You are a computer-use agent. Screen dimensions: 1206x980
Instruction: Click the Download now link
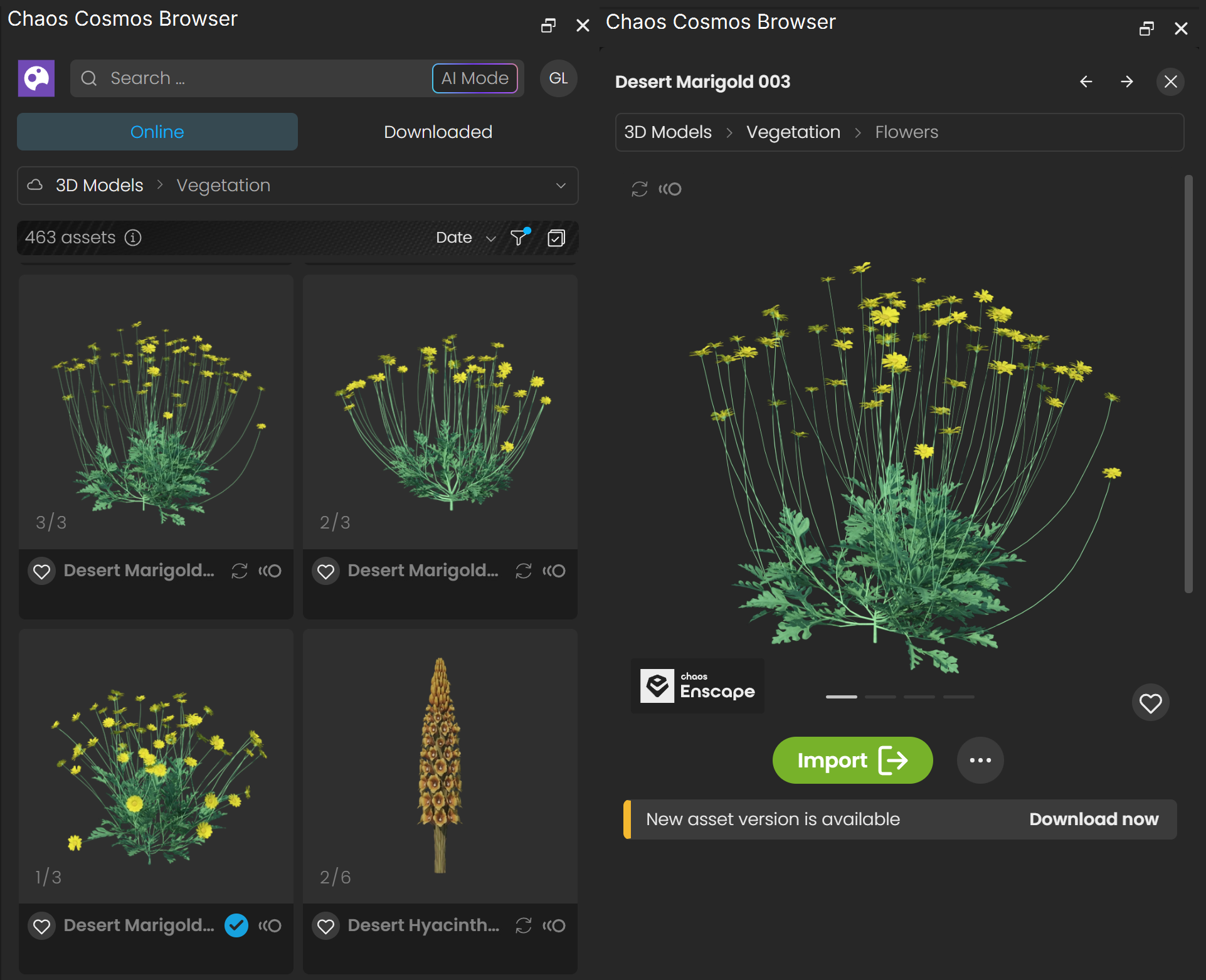coord(1094,819)
